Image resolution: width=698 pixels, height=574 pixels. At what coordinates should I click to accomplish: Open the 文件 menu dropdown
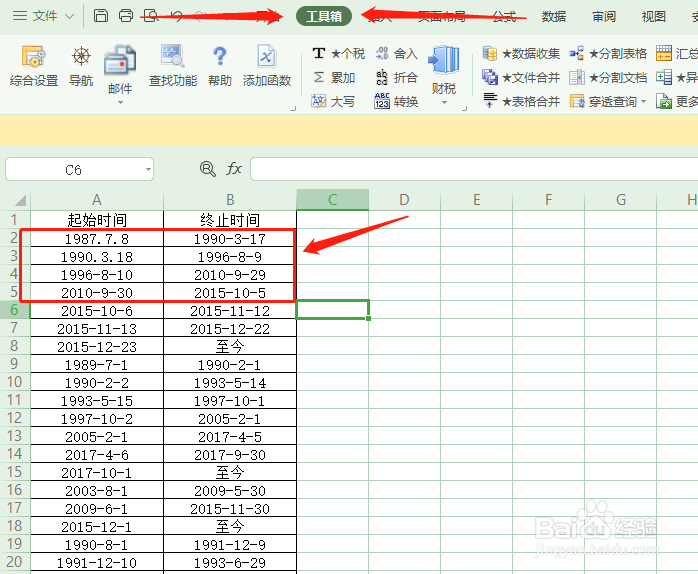tap(53, 16)
